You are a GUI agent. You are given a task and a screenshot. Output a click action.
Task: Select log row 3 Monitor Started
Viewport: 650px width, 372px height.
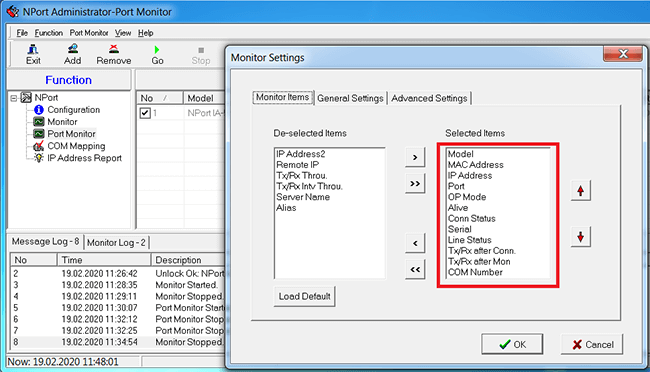pyautogui.click(x=118, y=285)
